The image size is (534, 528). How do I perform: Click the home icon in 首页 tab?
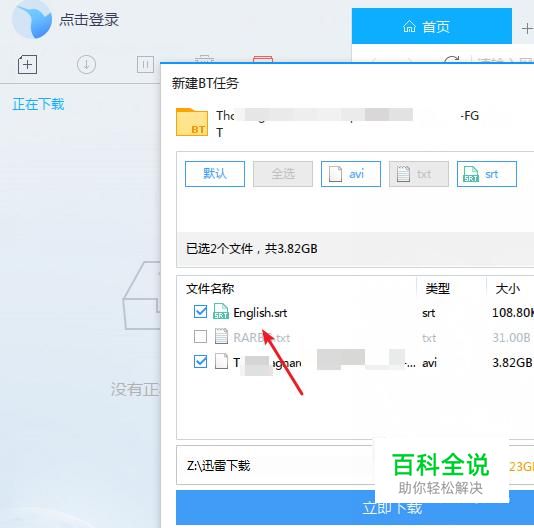click(409, 26)
